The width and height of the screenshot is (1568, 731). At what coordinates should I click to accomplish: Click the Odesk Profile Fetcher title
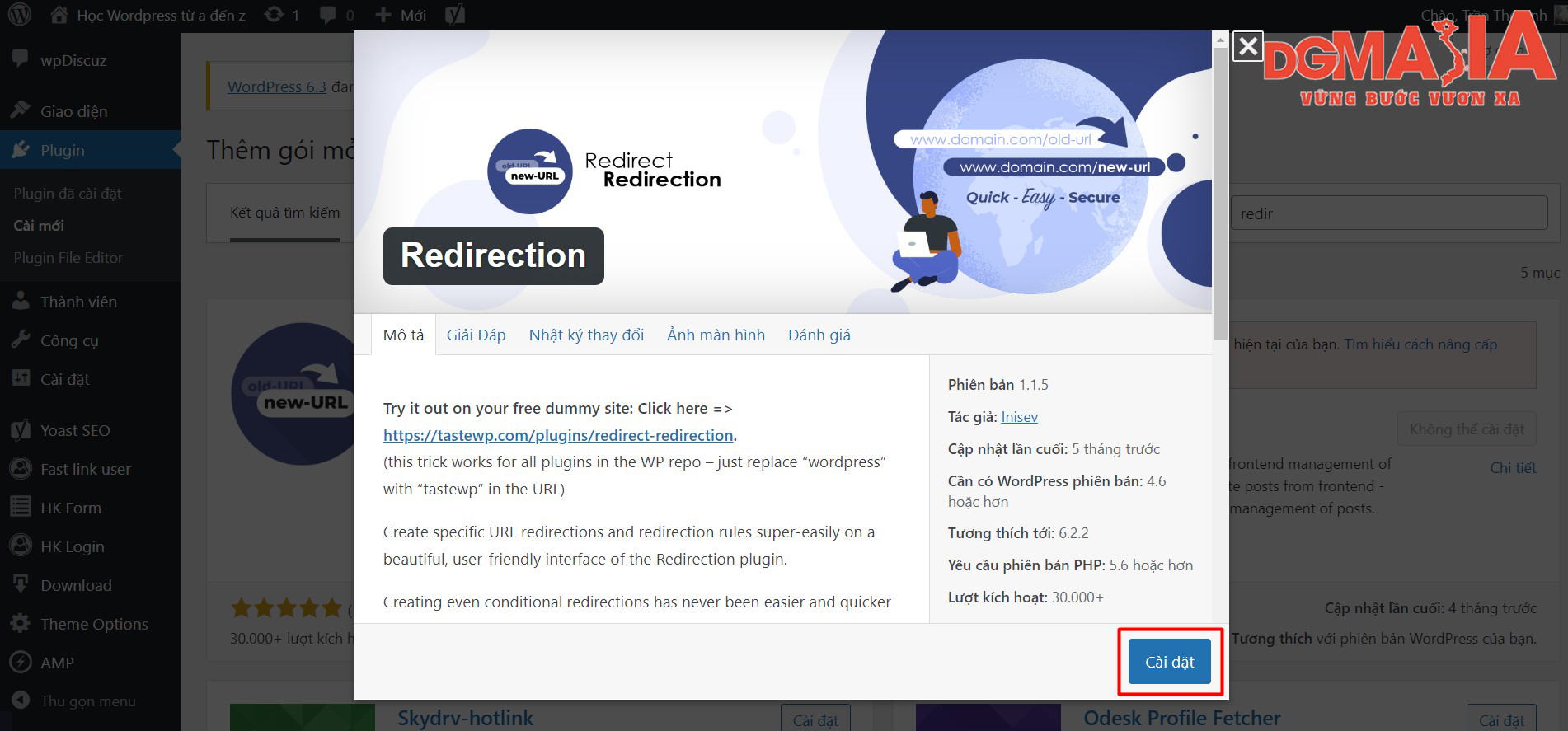coord(1182,718)
